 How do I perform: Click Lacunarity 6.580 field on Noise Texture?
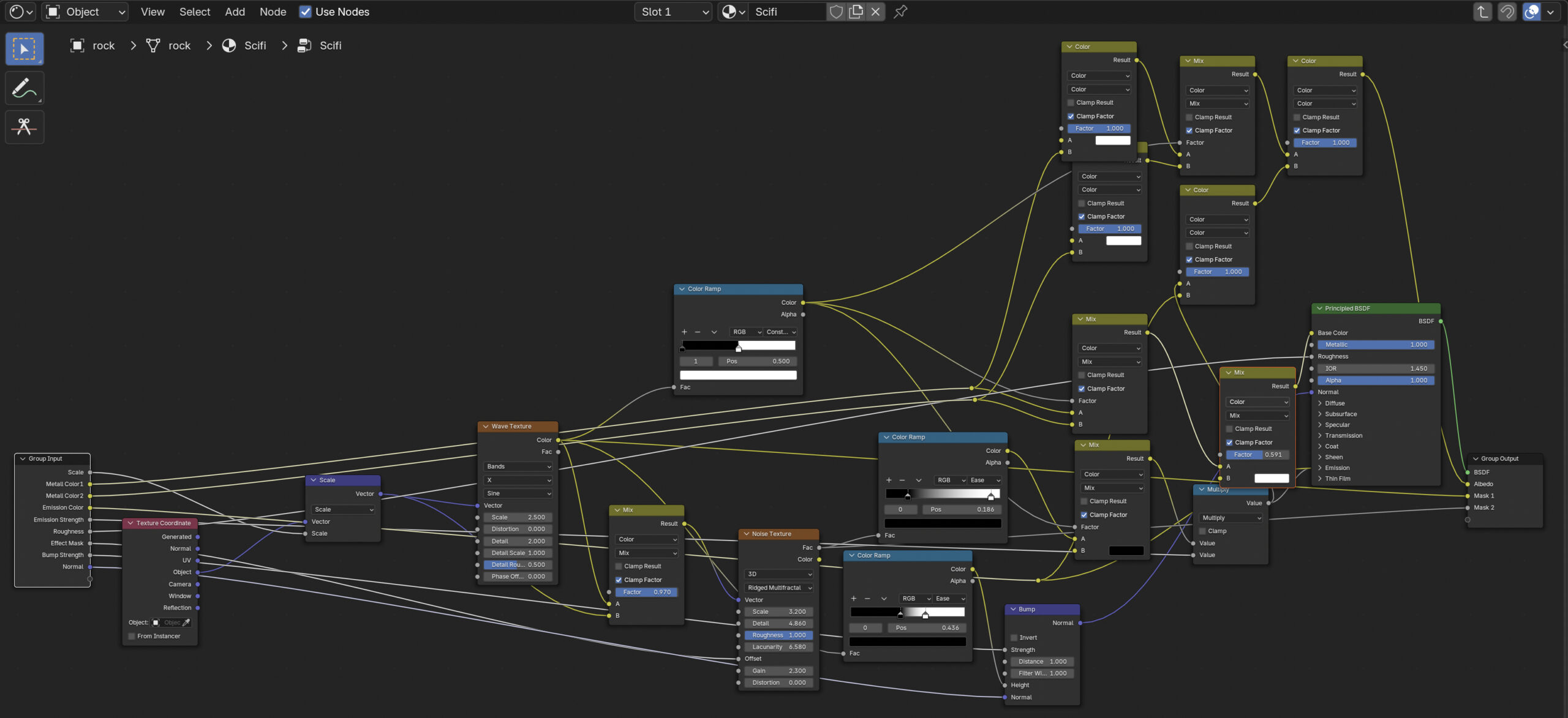(779, 647)
